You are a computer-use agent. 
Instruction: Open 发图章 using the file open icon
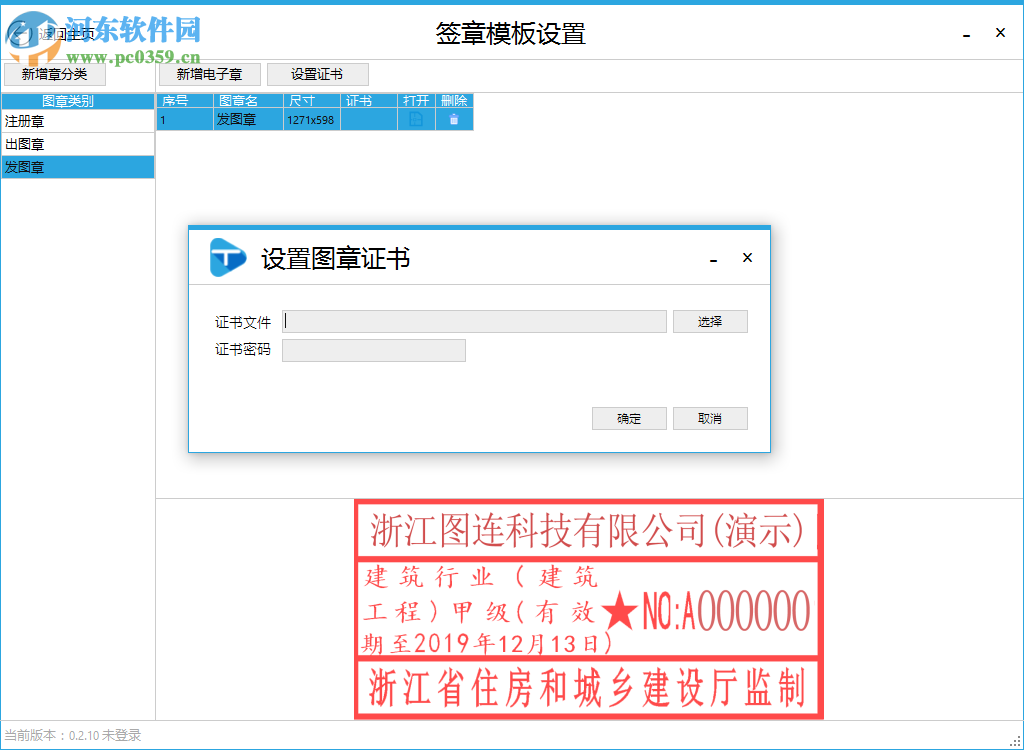pos(415,118)
